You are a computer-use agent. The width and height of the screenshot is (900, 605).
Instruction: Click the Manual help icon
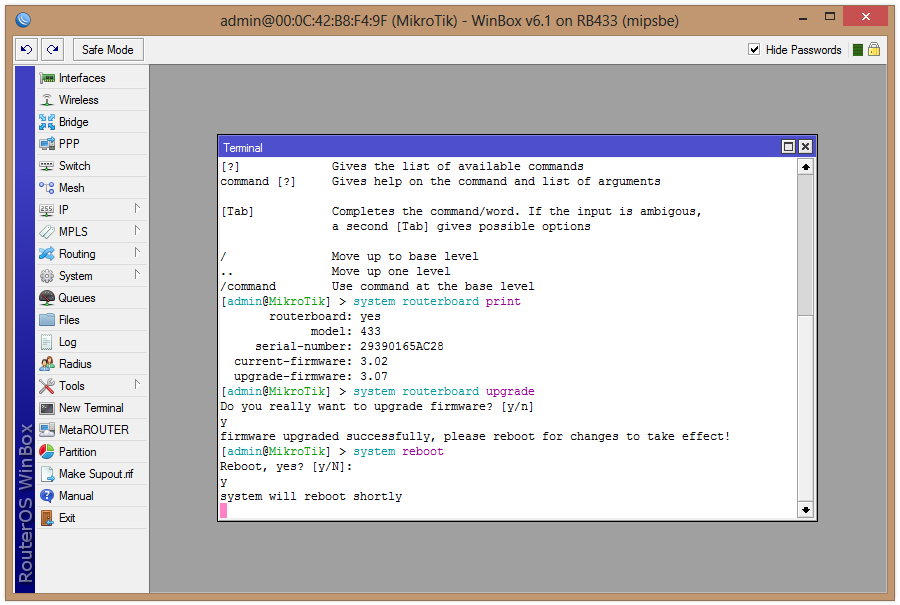47,496
